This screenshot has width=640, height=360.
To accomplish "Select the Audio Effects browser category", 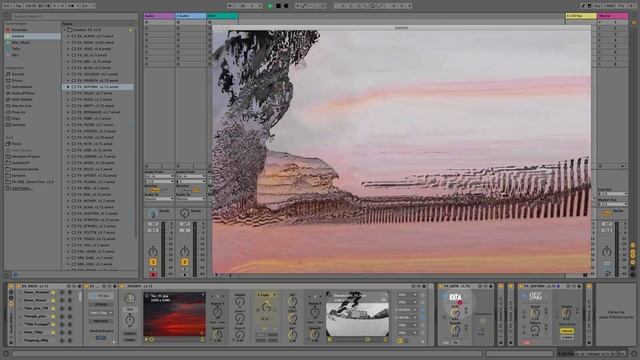I will pyautogui.click(x=23, y=93).
